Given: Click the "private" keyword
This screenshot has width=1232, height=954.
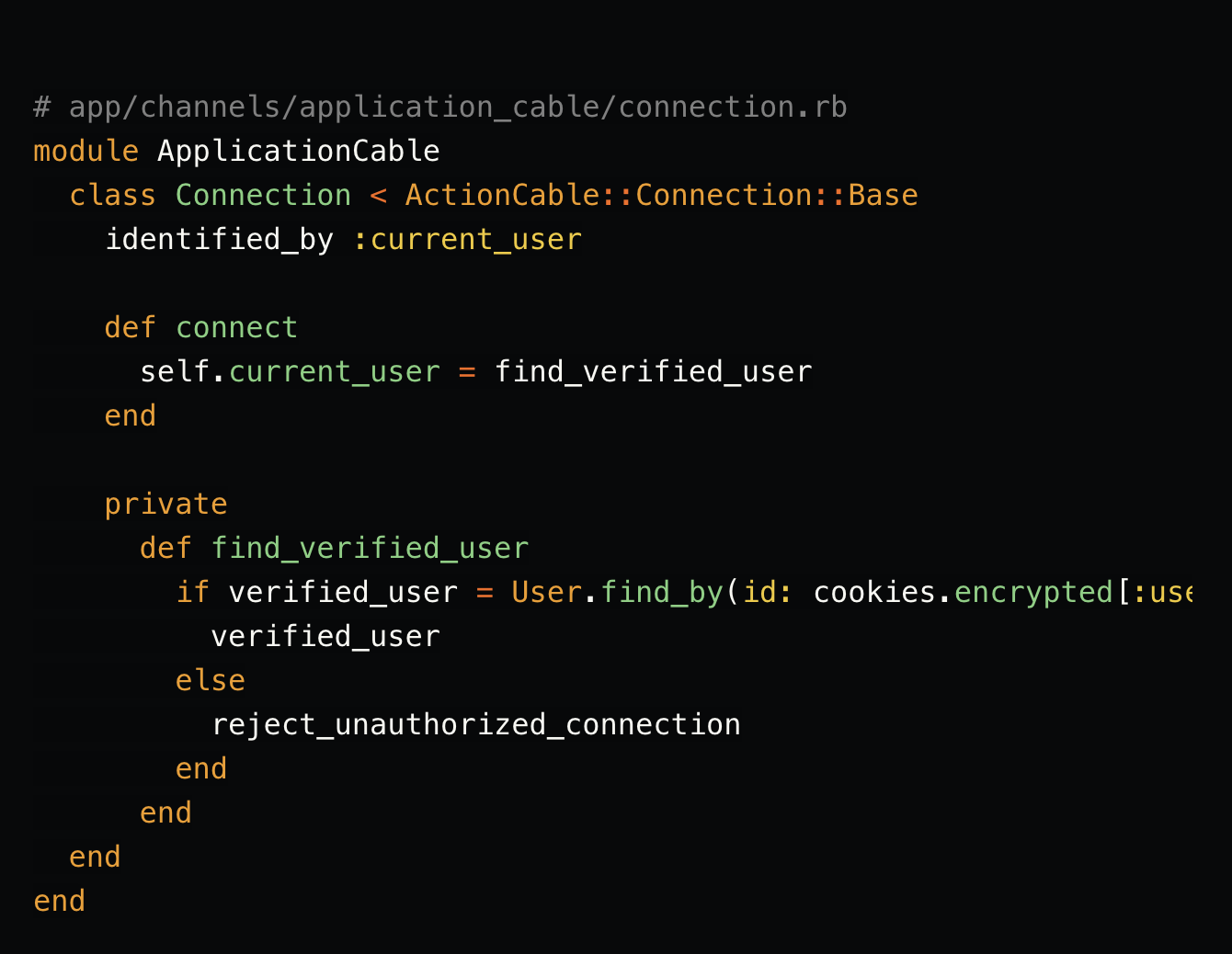Looking at the screenshot, I should pos(165,504).
